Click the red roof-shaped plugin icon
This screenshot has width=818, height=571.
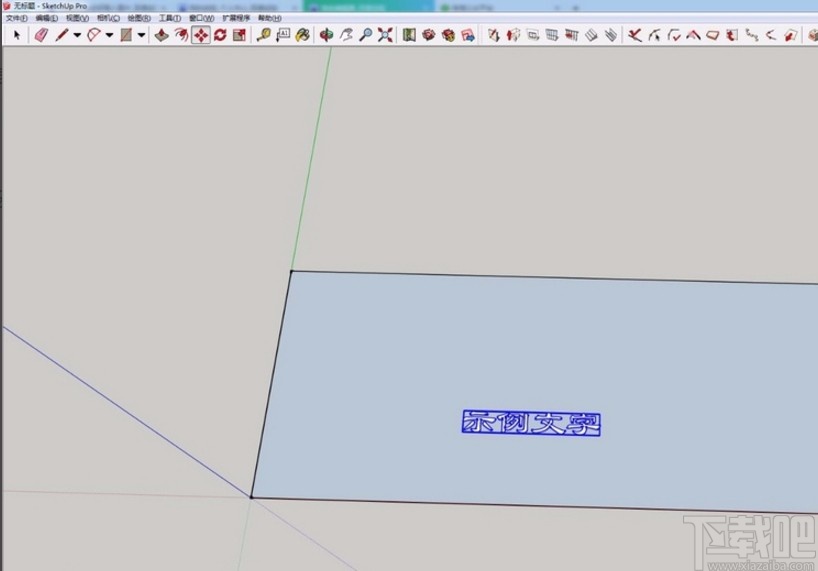pyautogui.click(x=693, y=35)
